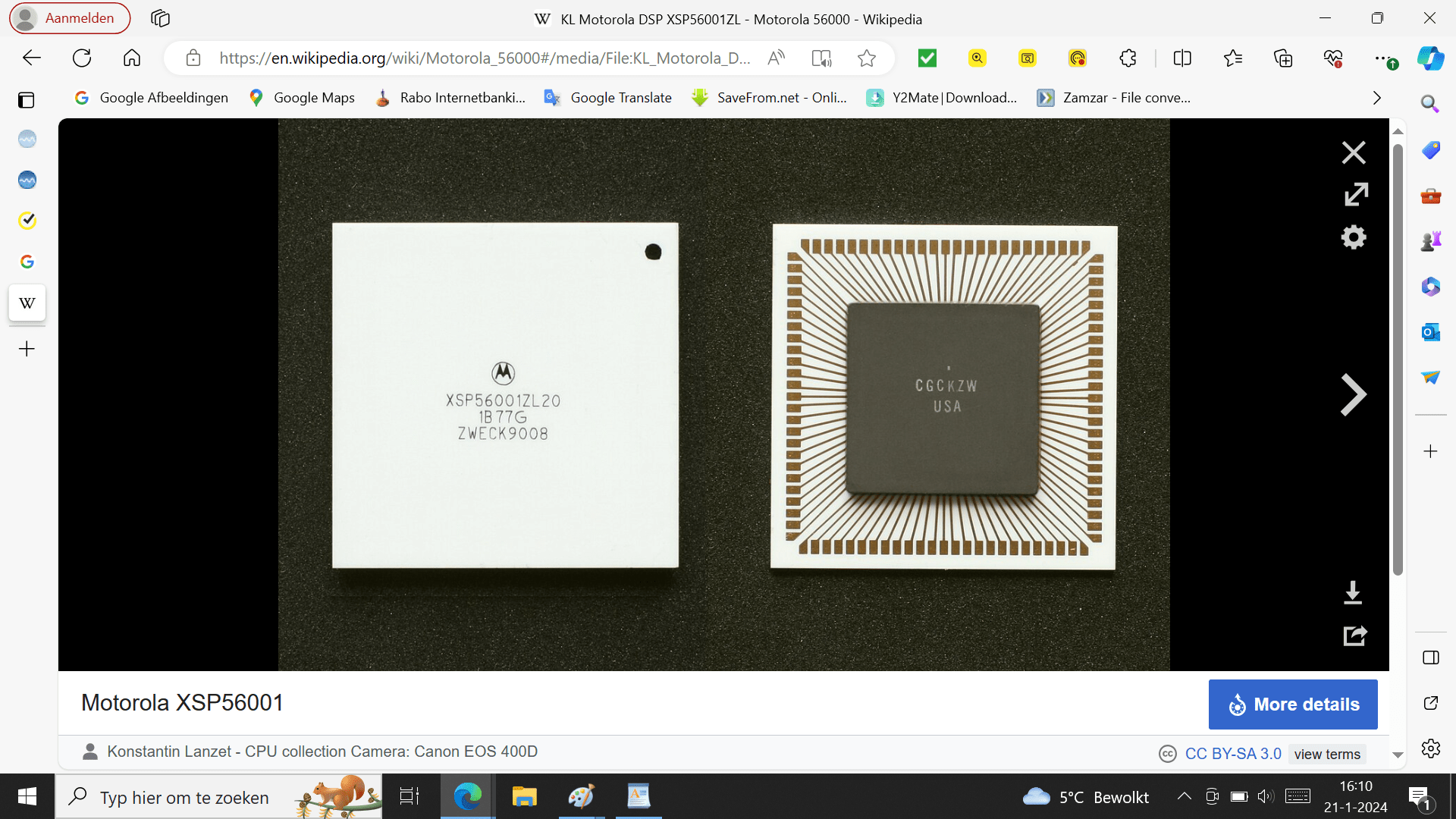Open Outlook in the sidebar
1456x819 pixels.
(1430, 332)
